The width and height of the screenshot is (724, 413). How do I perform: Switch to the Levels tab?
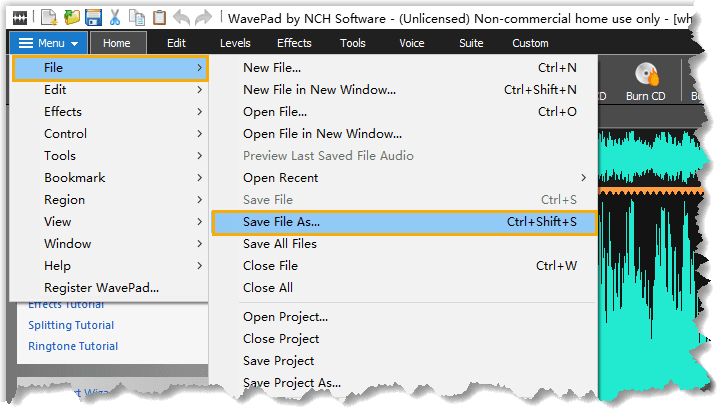(235, 43)
